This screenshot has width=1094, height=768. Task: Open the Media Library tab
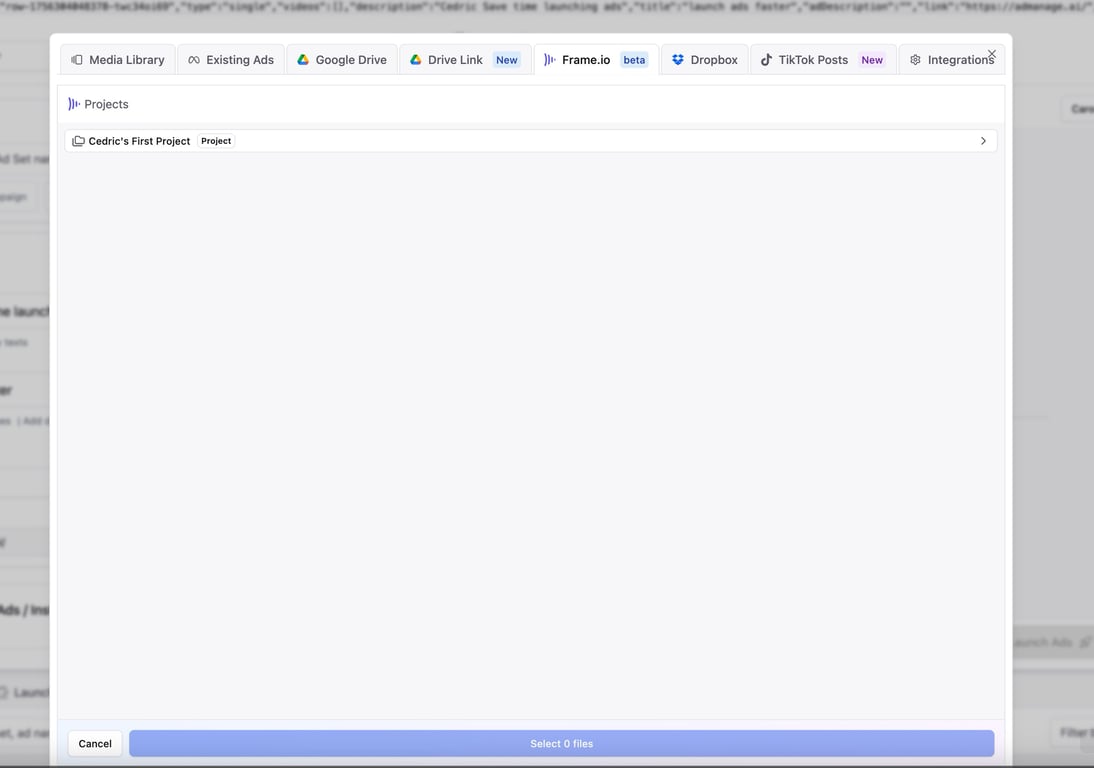click(x=118, y=60)
